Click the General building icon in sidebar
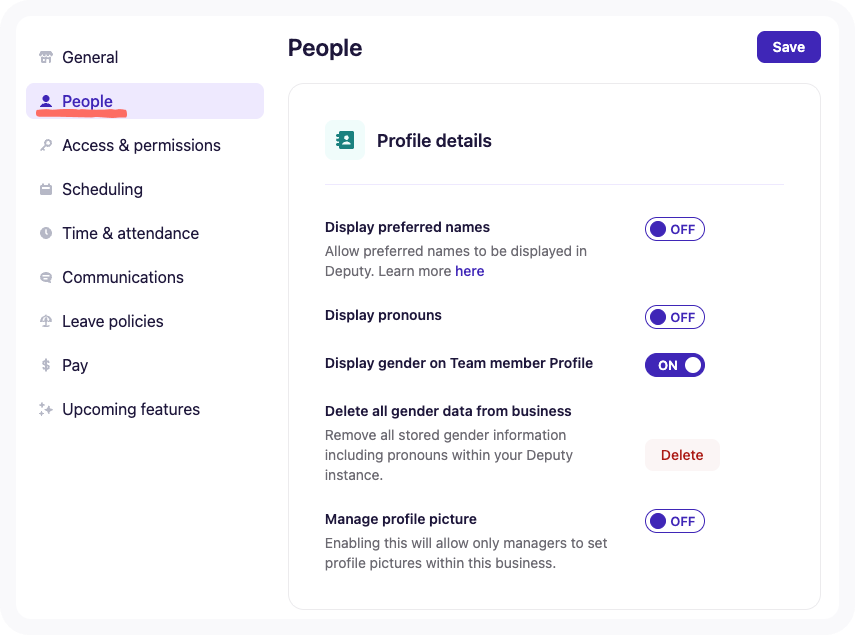This screenshot has width=855, height=635. click(x=46, y=57)
